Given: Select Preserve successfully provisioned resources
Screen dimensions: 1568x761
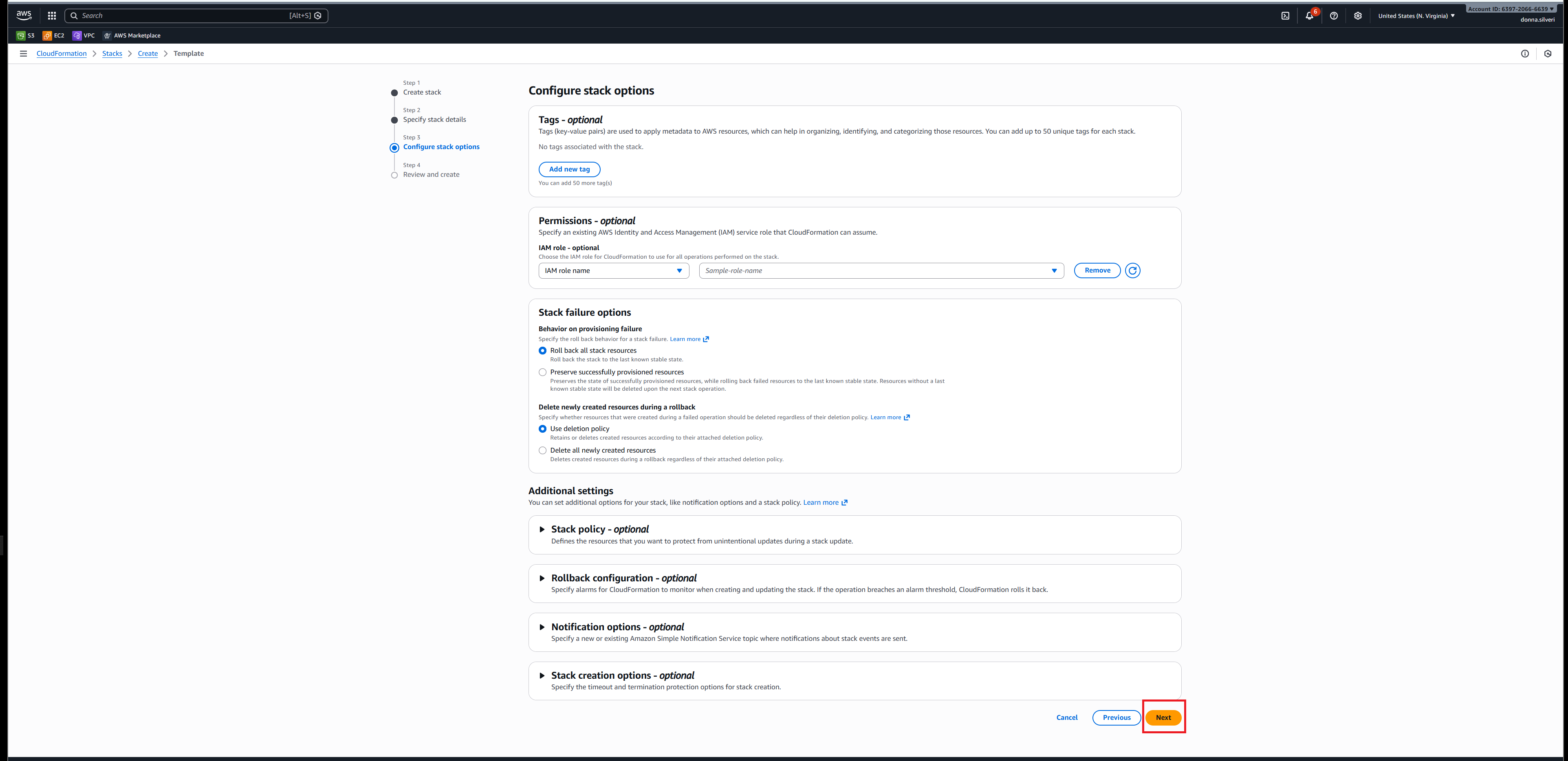Looking at the screenshot, I should [542, 372].
